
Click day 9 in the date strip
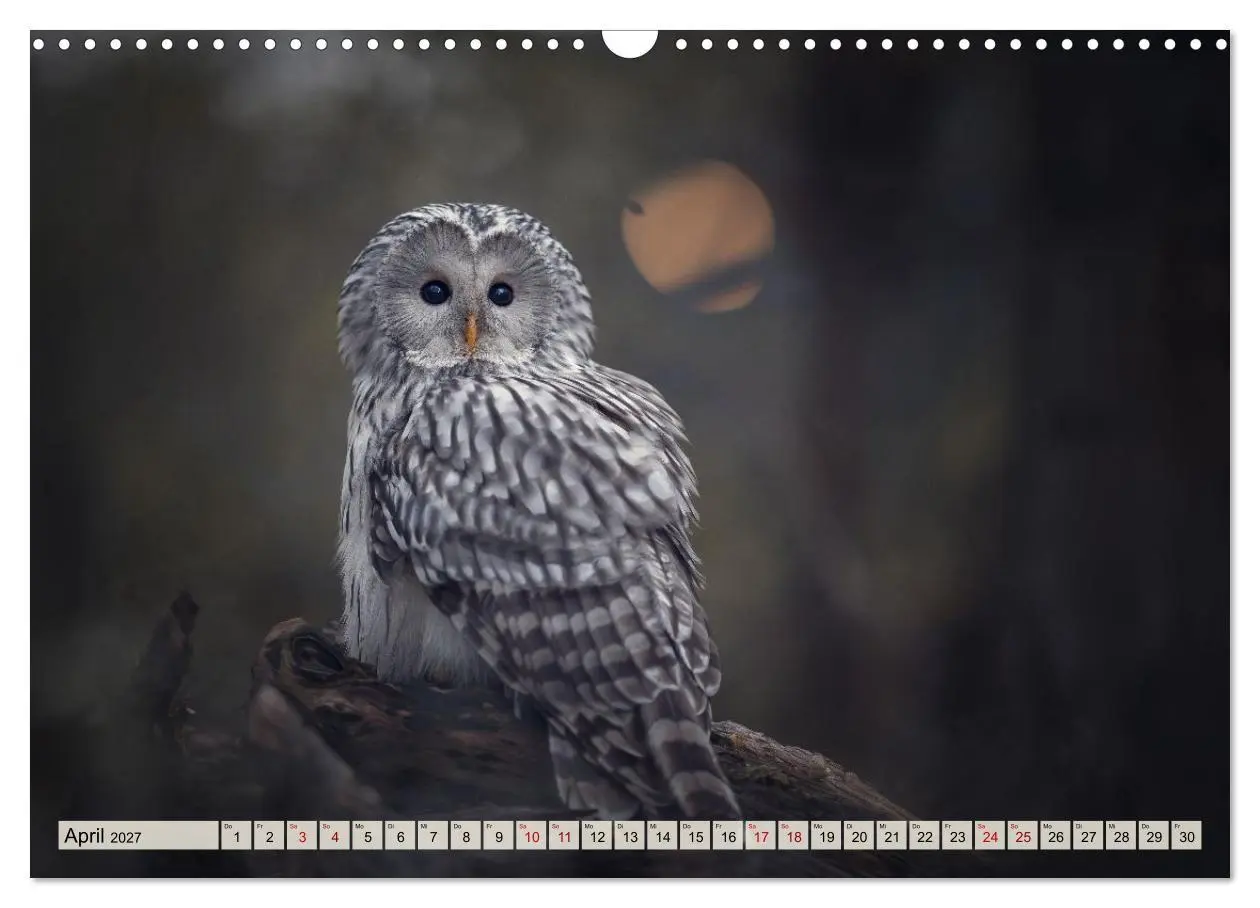pos(498,836)
